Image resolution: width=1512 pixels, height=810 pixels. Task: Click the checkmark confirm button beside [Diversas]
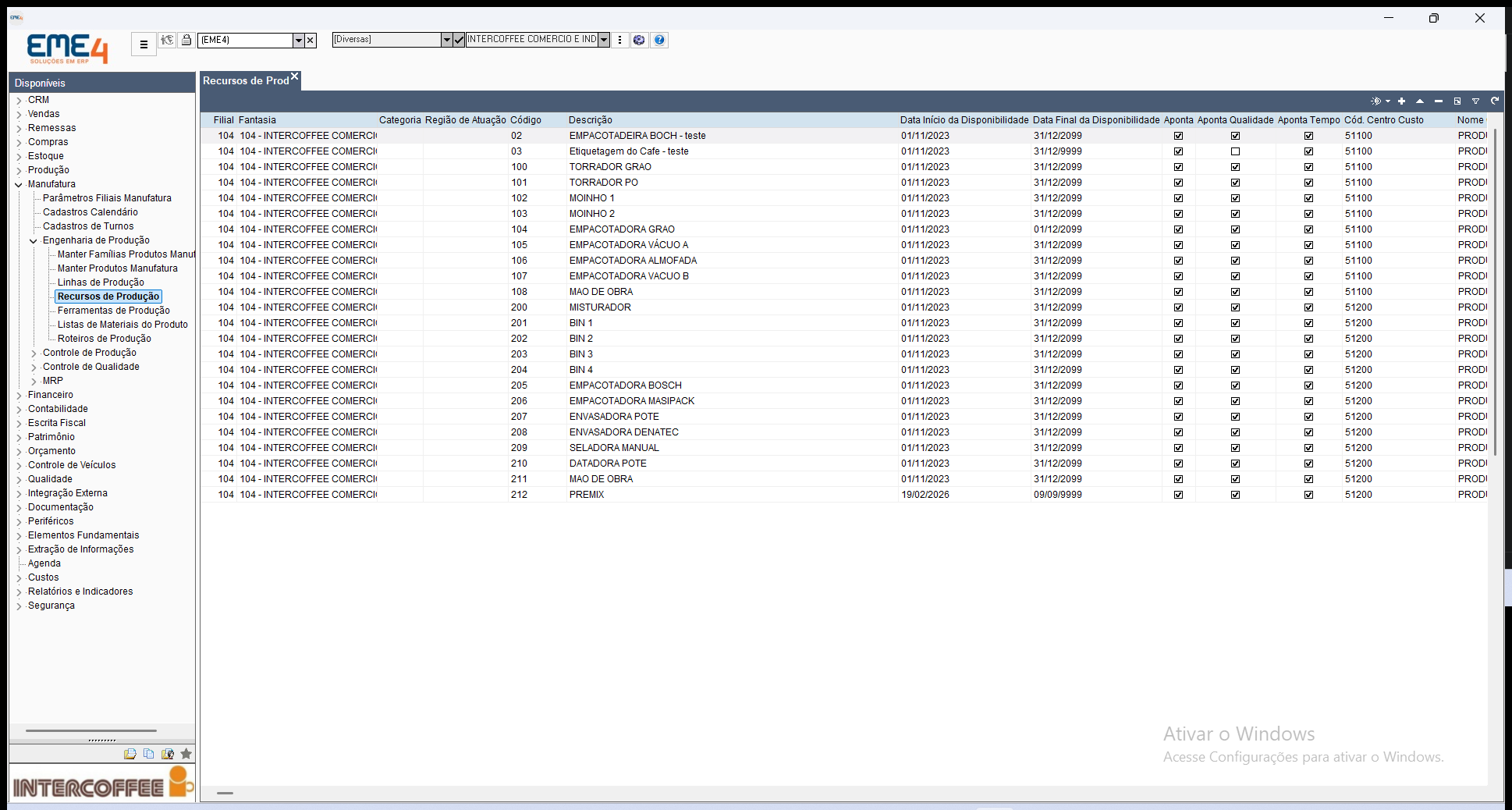tap(459, 40)
